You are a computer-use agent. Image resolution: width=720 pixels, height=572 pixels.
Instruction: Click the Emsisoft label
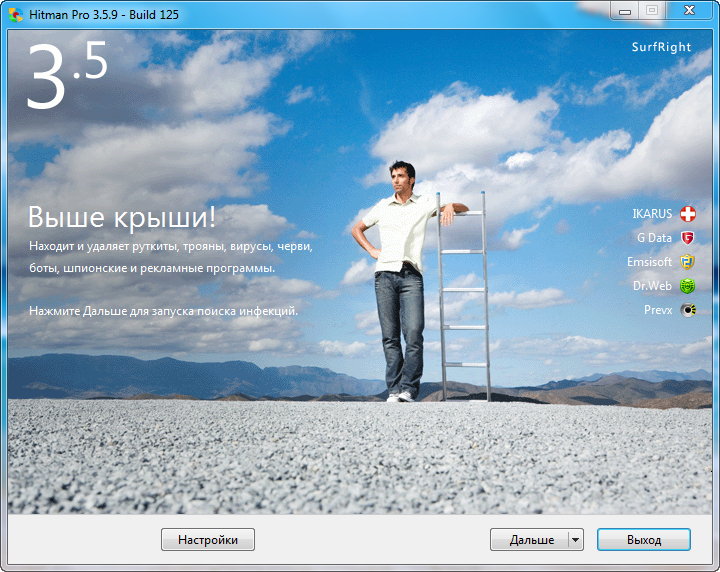pyautogui.click(x=649, y=262)
